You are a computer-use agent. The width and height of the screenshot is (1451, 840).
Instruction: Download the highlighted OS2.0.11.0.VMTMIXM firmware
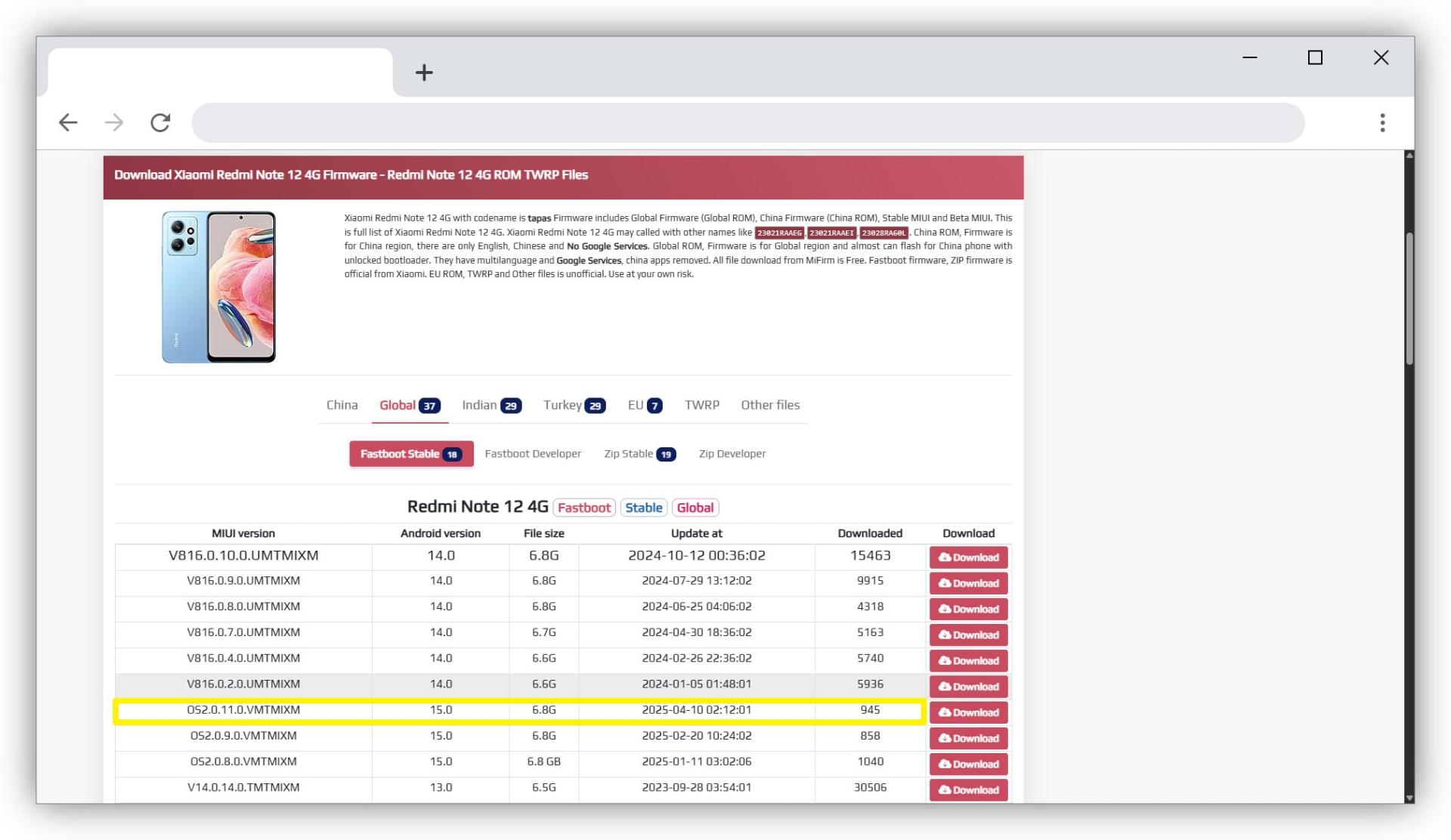point(968,712)
